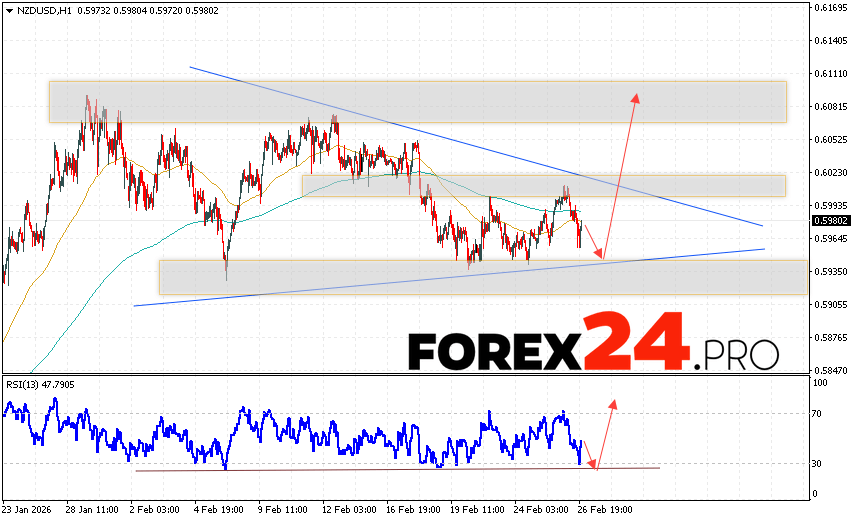The width and height of the screenshot is (855, 521).
Task: Select the RSI red downward arrow tip
Action: point(594,465)
